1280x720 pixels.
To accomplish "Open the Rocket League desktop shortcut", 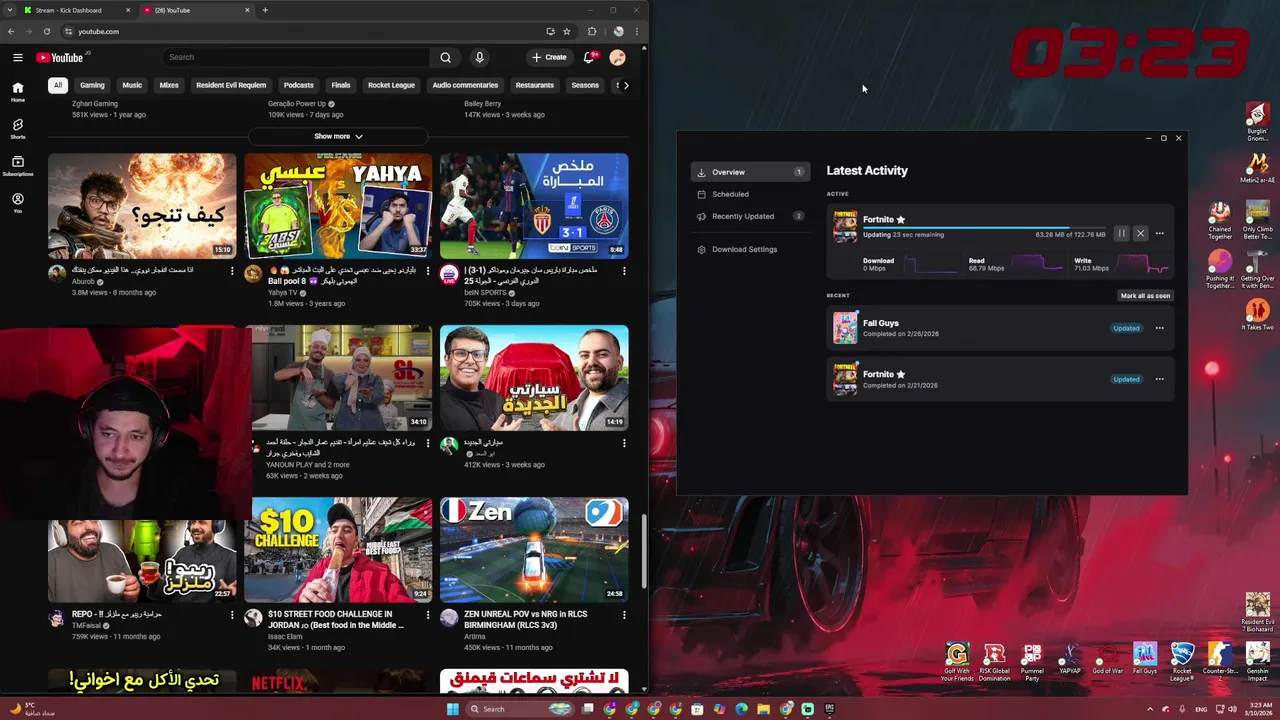I will (x=1182, y=661).
